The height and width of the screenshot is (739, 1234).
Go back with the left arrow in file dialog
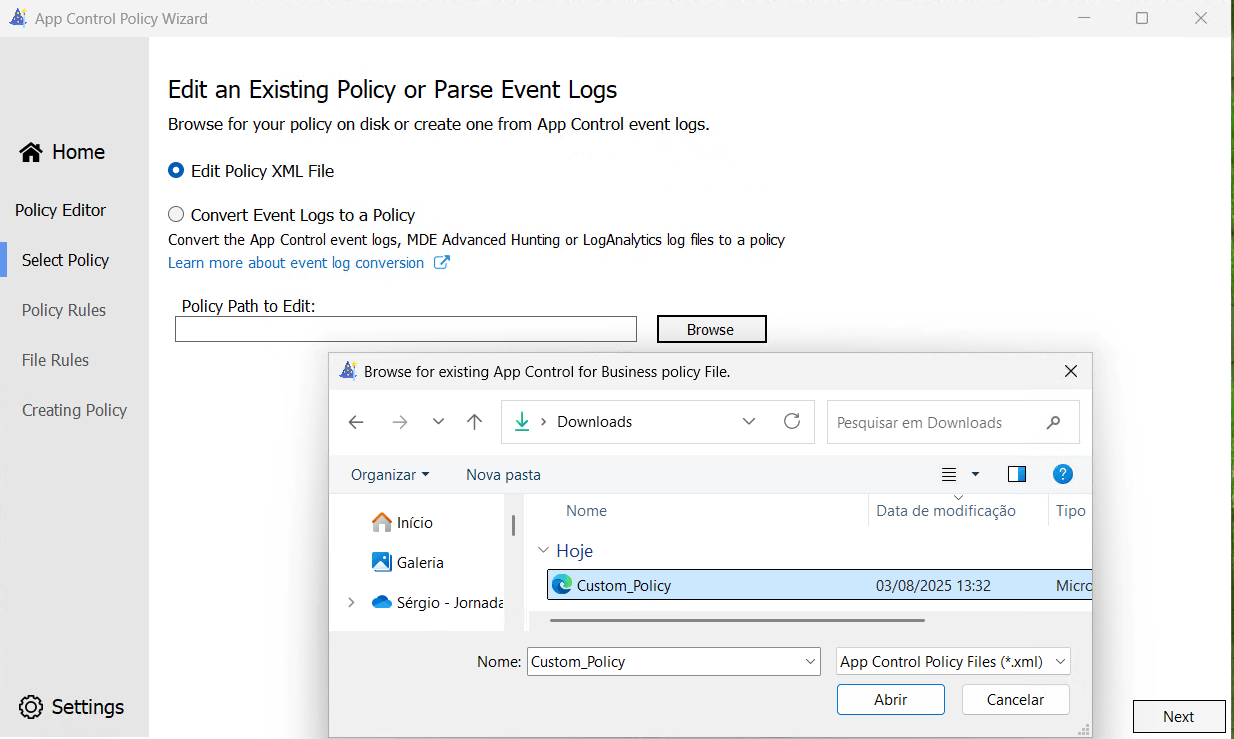click(356, 422)
